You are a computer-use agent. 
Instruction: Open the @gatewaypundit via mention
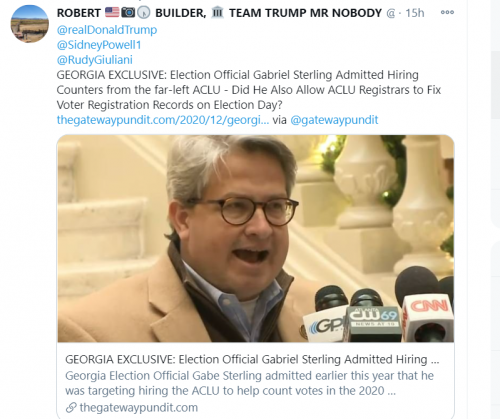coord(334,120)
